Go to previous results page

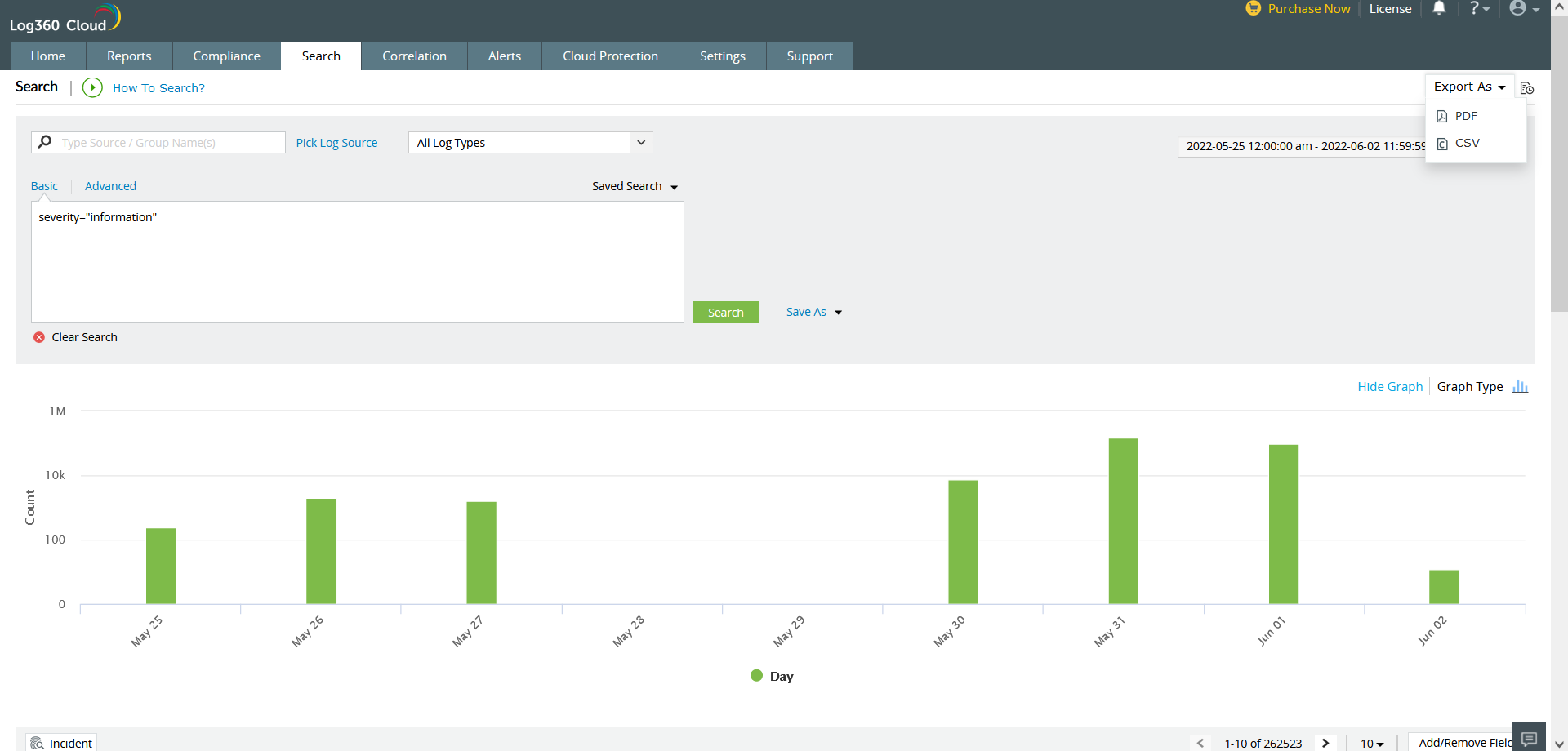pos(1200,743)
